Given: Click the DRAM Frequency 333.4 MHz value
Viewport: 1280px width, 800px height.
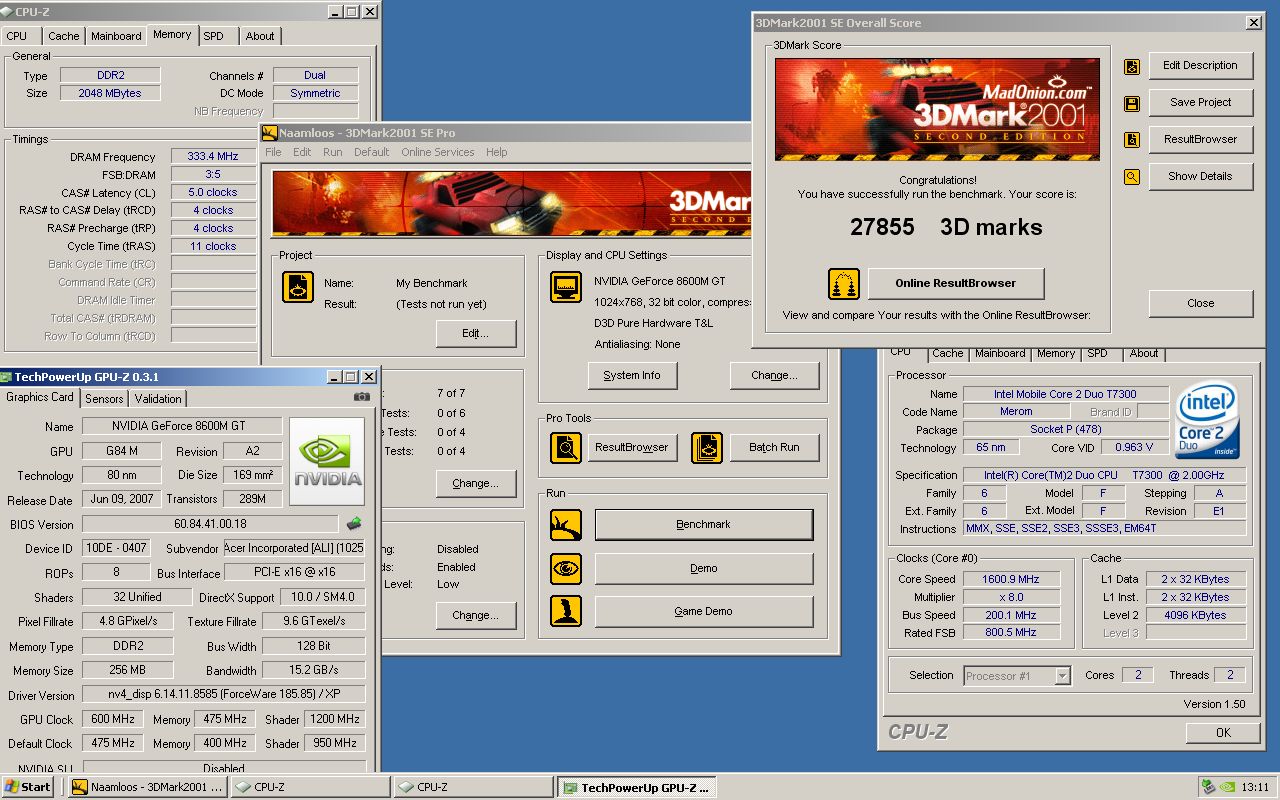Looking at the screenshot, I should pos(213,156).
